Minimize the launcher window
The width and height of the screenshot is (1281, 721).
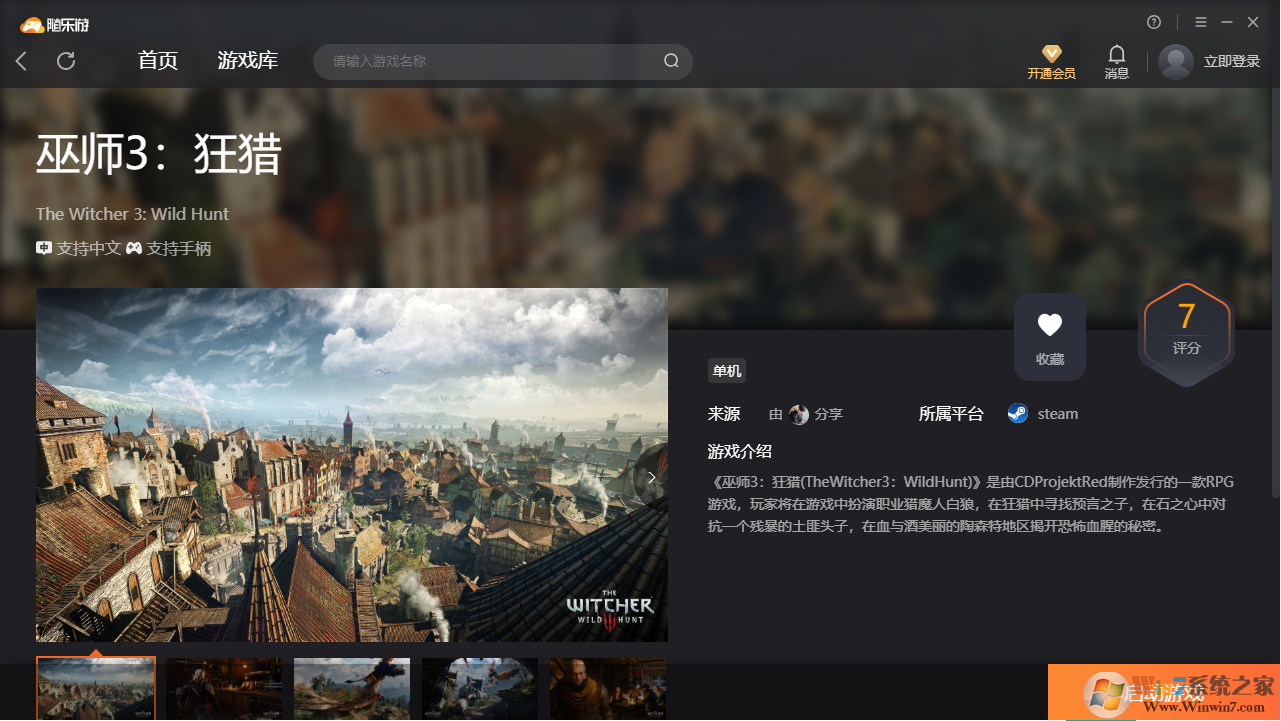(1227, 22)
